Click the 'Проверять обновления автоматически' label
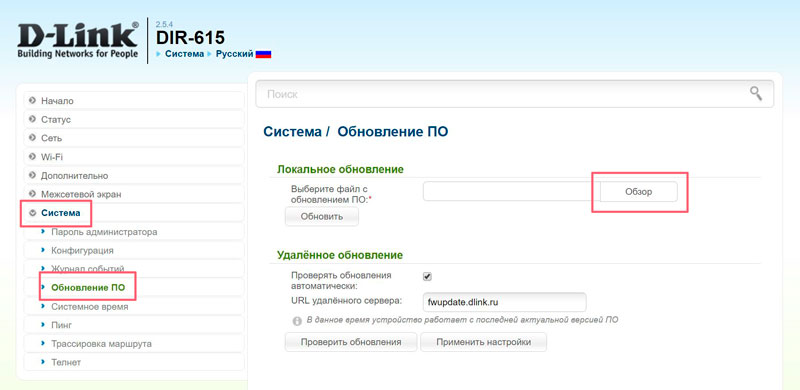The width and height of the screenshot is (800, 390). coord(341,281)
